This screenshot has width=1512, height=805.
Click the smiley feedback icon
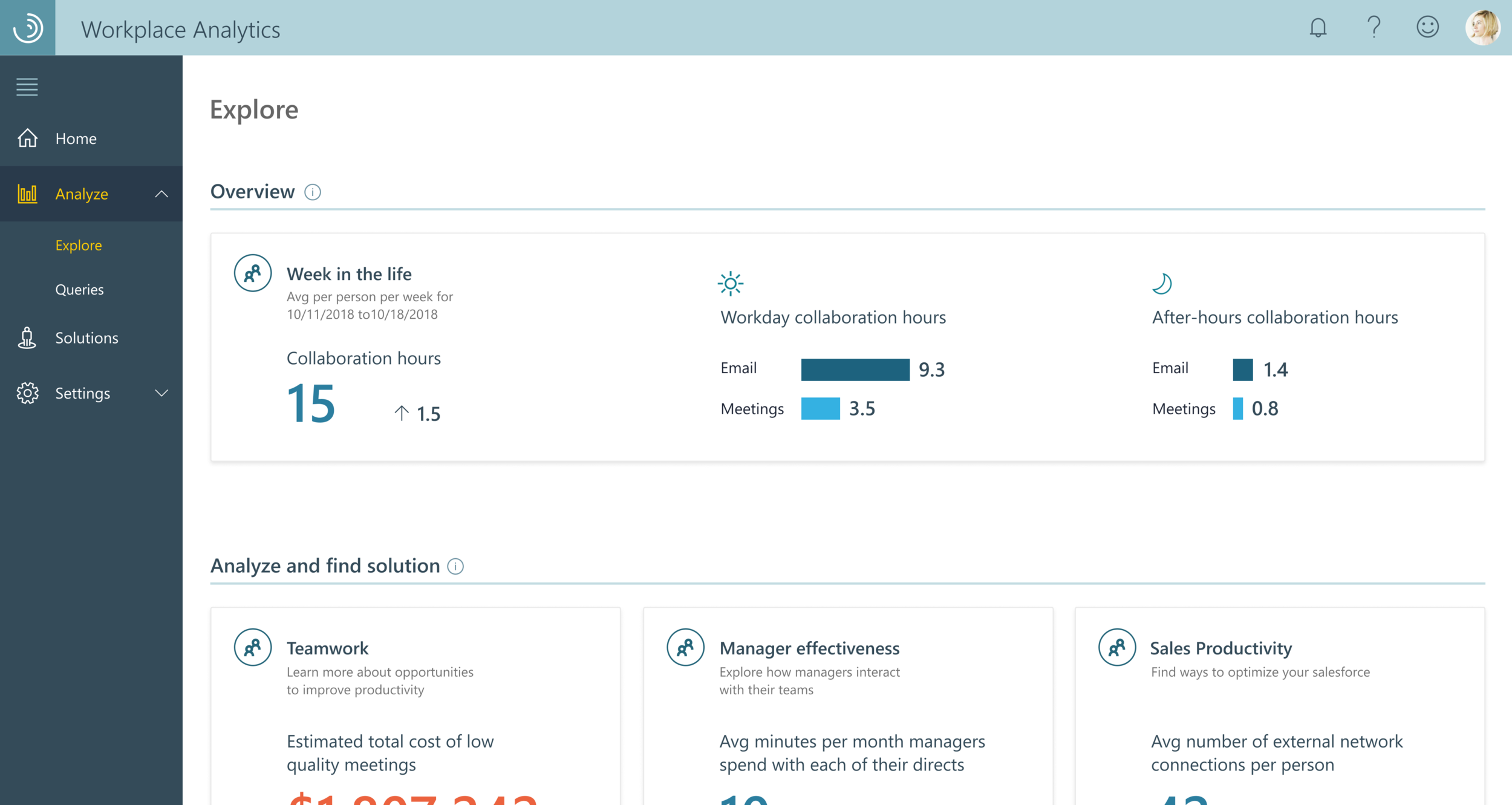click(1427, 27)
